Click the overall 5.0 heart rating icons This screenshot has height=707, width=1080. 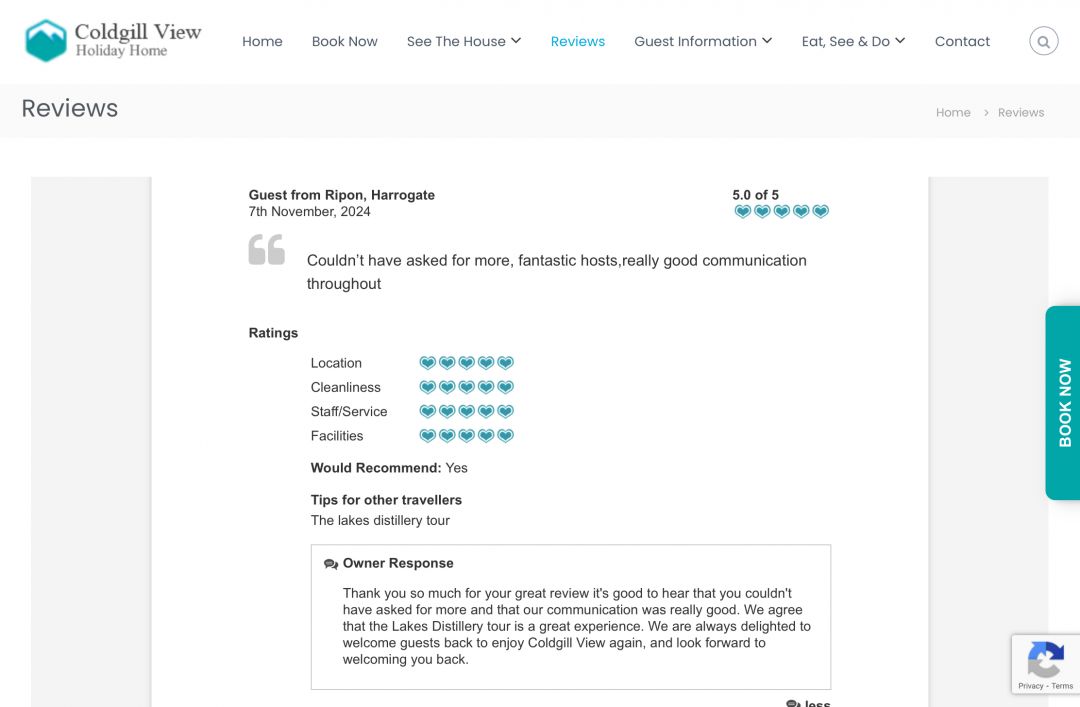[781, 212]
